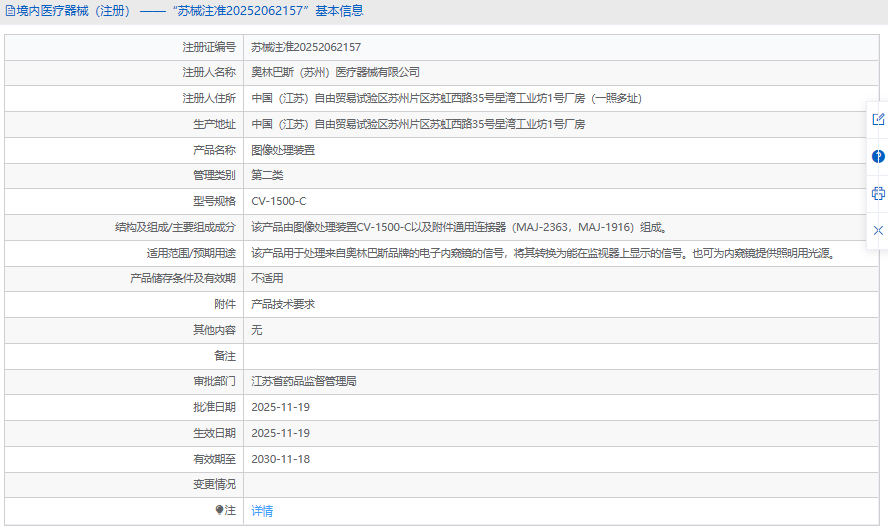
Task: Click the 批准日期 value 2025-11-19
Action: (x=280, y=407)
